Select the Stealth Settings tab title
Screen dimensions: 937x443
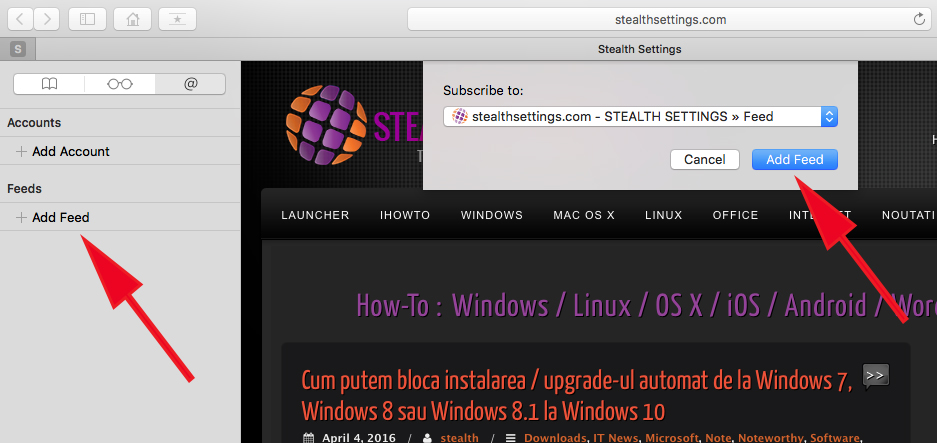639,49
